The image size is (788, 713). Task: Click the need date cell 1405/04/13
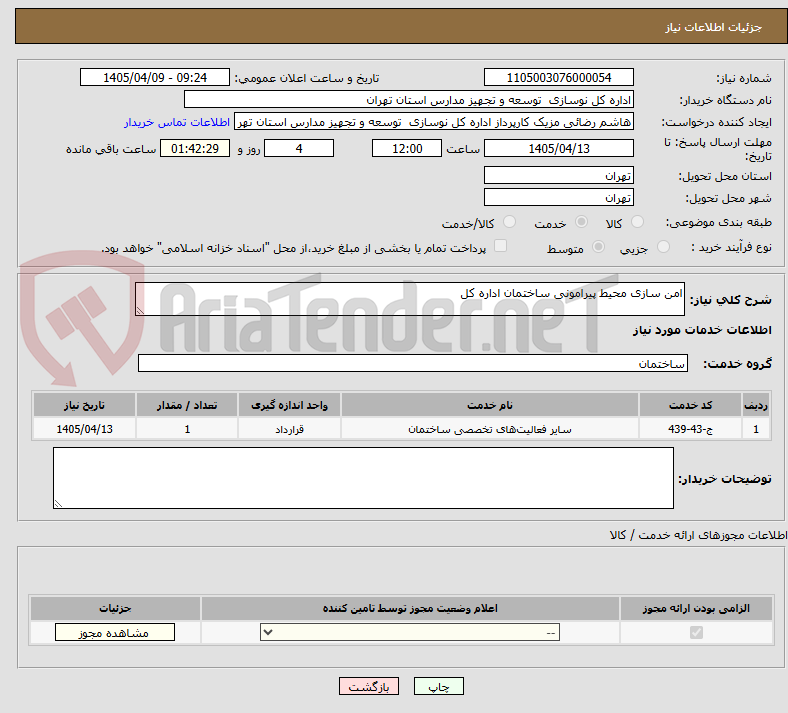[84, 429]
